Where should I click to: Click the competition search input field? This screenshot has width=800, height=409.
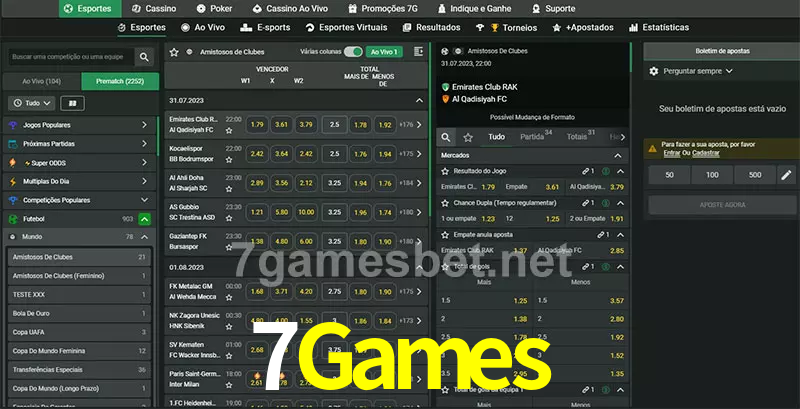[x=70, y=58]
